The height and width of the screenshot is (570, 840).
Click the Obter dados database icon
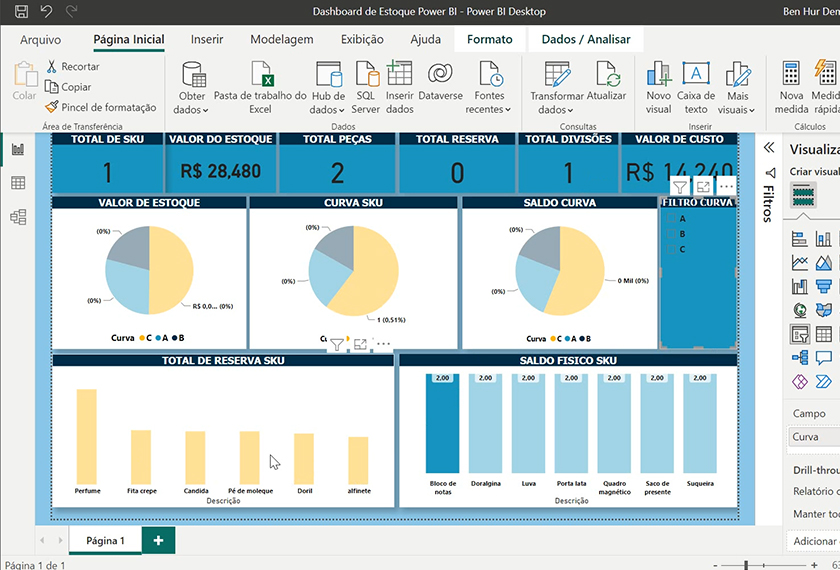(192, 75)
